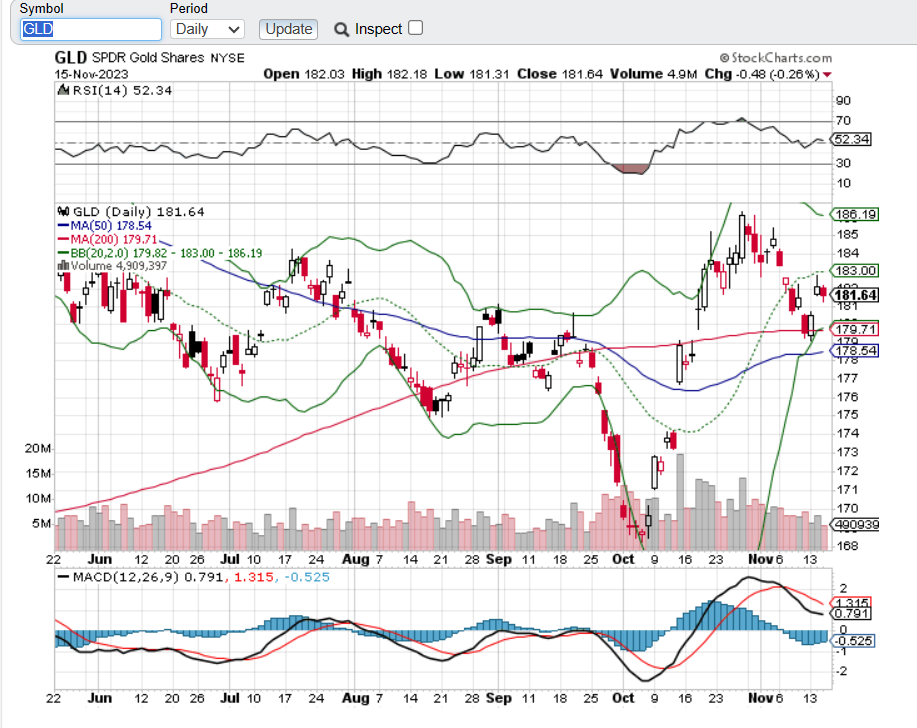This screenshot has width=917, height=728.
Task: Click the magnifying glass Inspect icon
Action: [x=341, y=30]
